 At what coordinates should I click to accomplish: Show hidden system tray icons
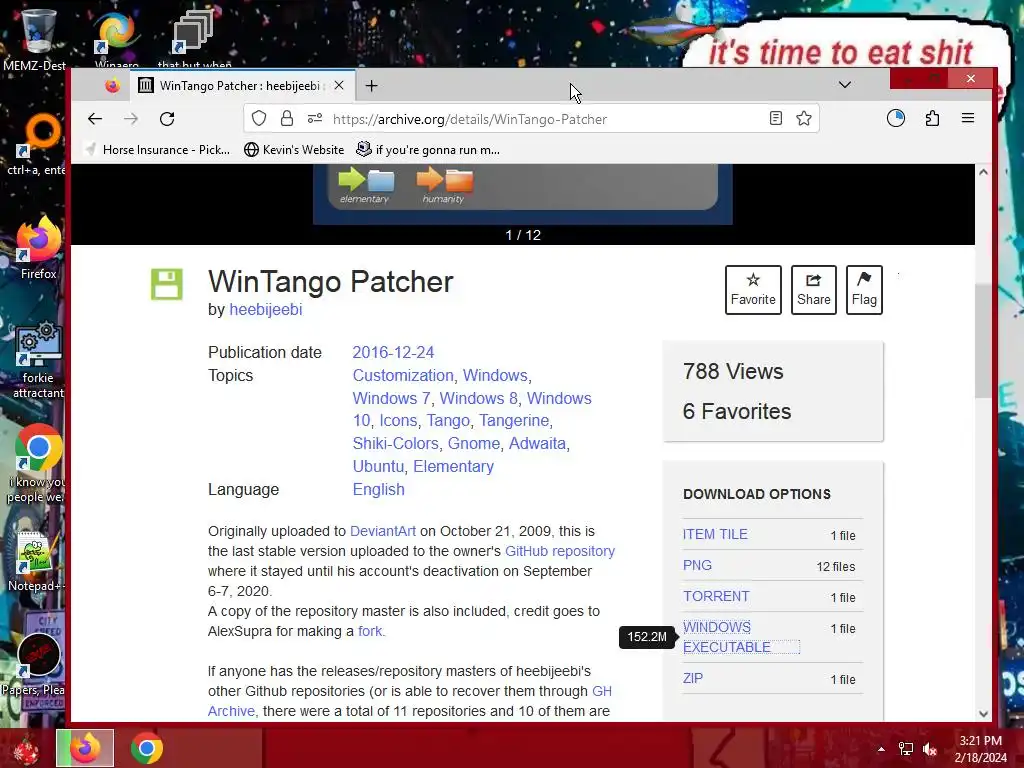(x=881, y=749)
